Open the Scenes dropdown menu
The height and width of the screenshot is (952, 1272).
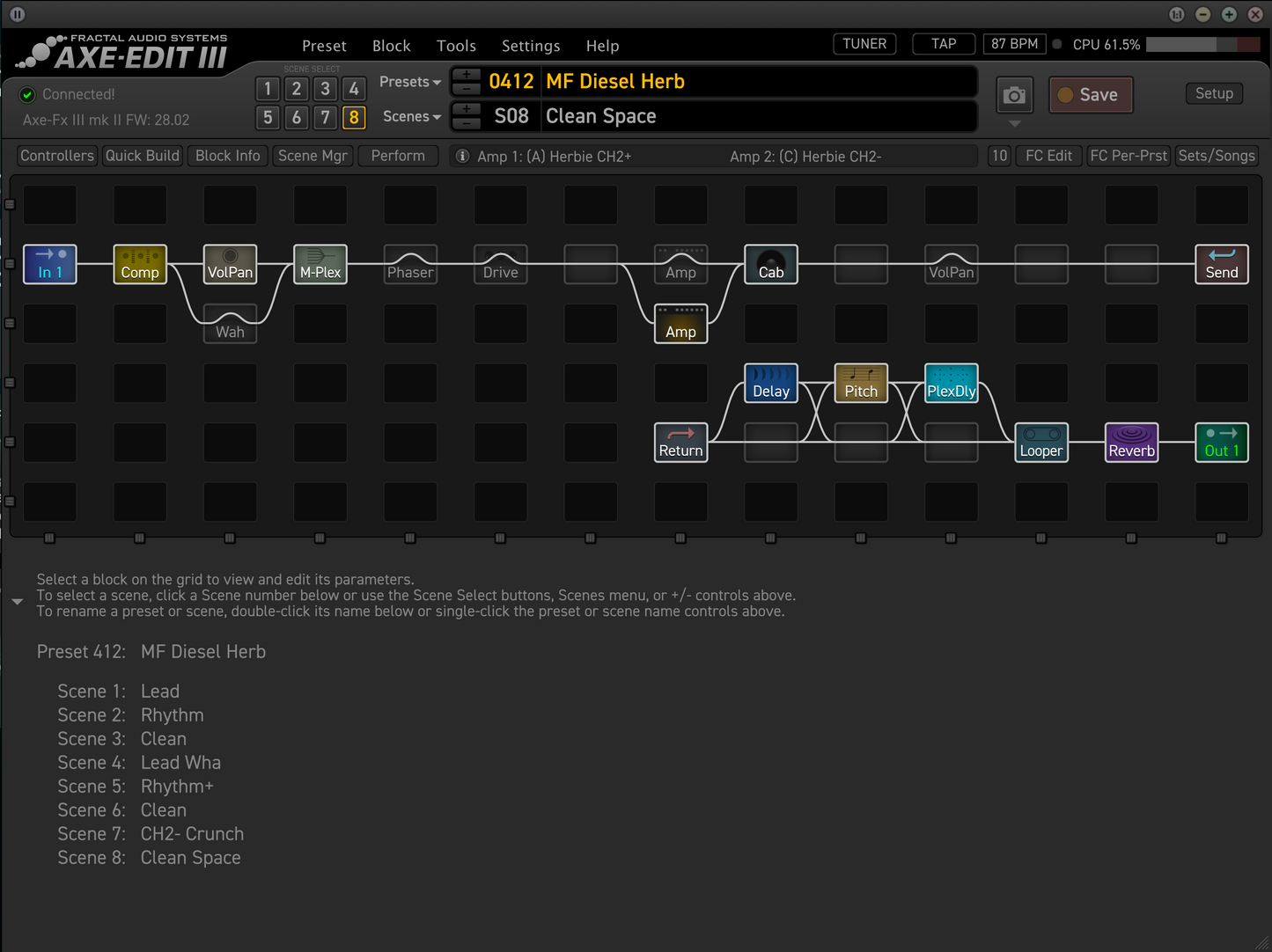[412, 117]
